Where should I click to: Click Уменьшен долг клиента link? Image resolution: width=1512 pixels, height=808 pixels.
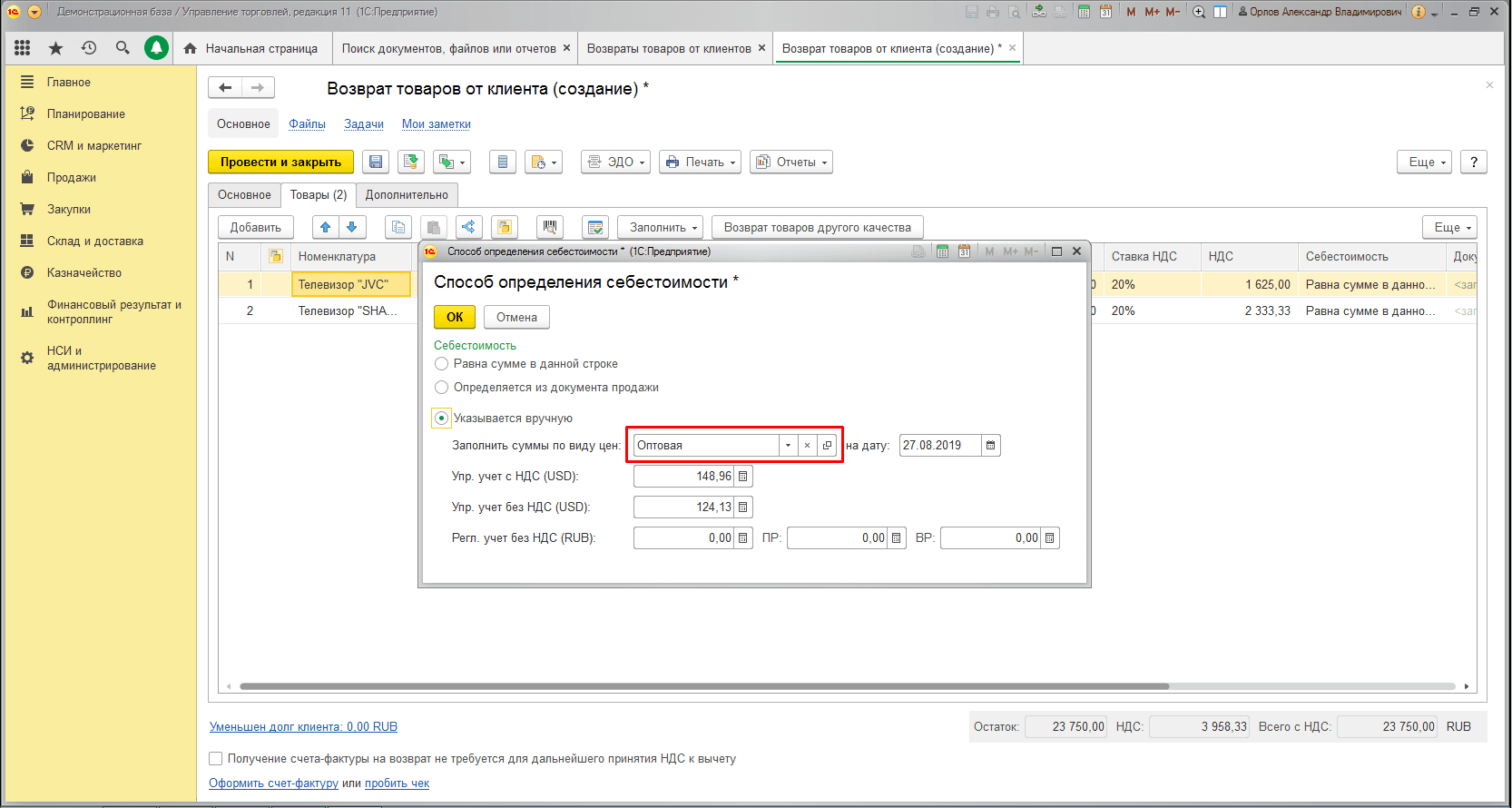tap(303, 727)
